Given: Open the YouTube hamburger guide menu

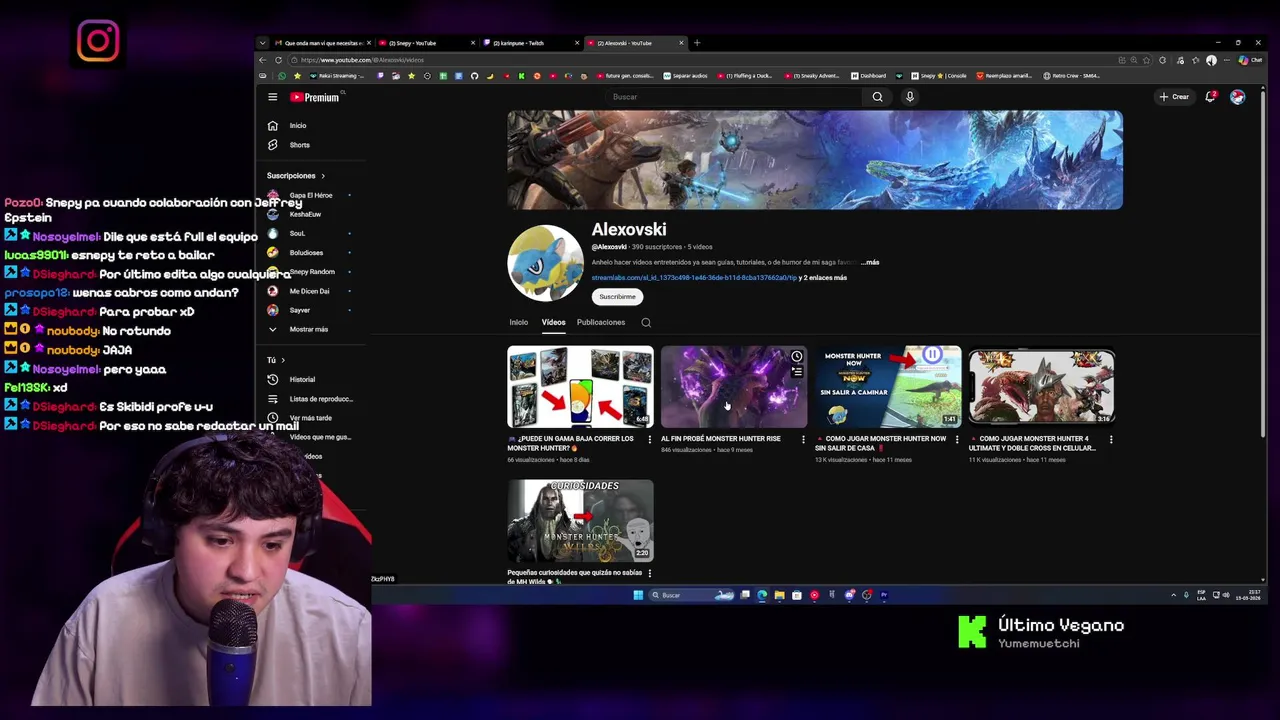Looking at the screenshot, I should coord(272,97).
